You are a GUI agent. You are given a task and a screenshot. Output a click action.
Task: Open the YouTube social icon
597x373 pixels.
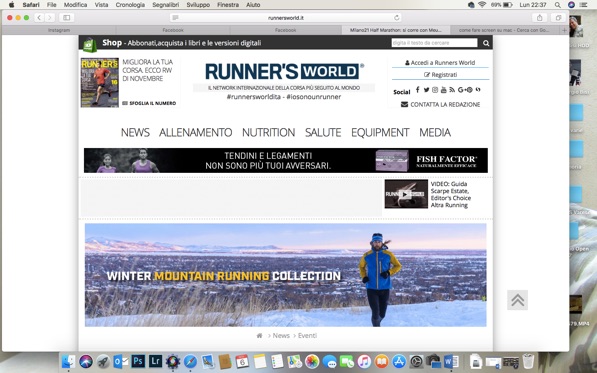tap(444, 90)
